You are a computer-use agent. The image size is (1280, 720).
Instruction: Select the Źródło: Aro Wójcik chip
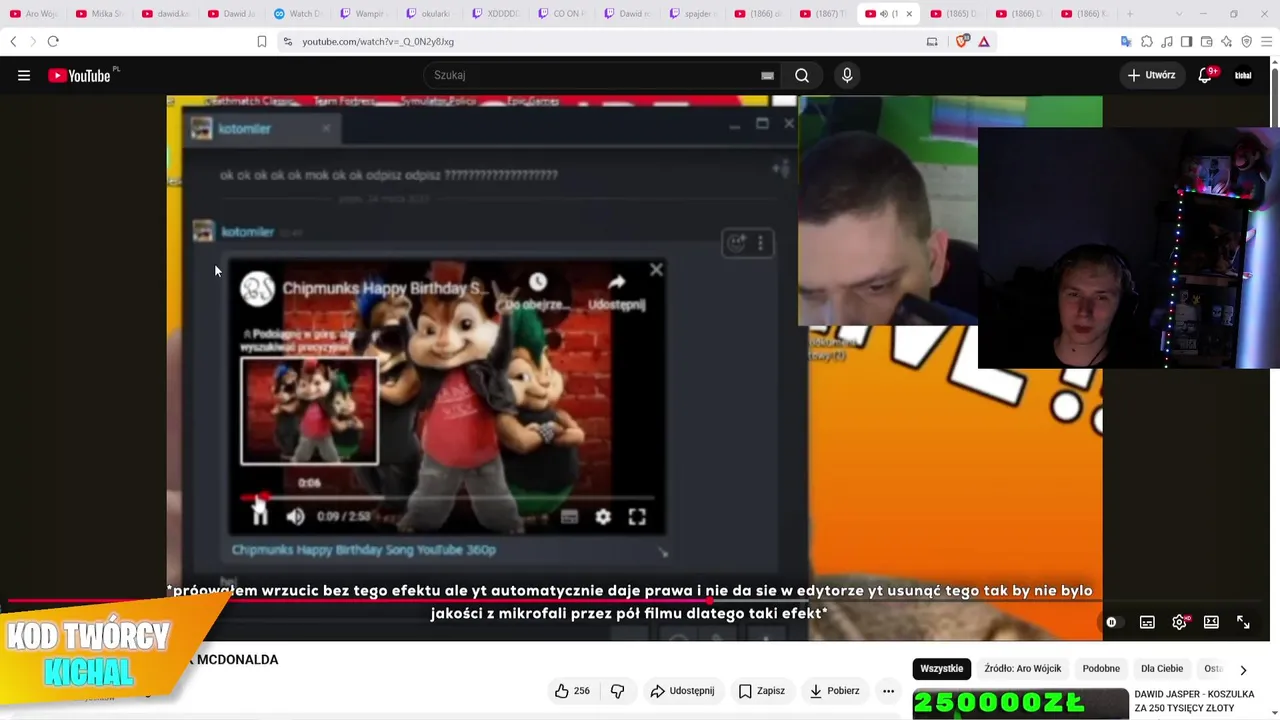click(x=1023, y=669)
